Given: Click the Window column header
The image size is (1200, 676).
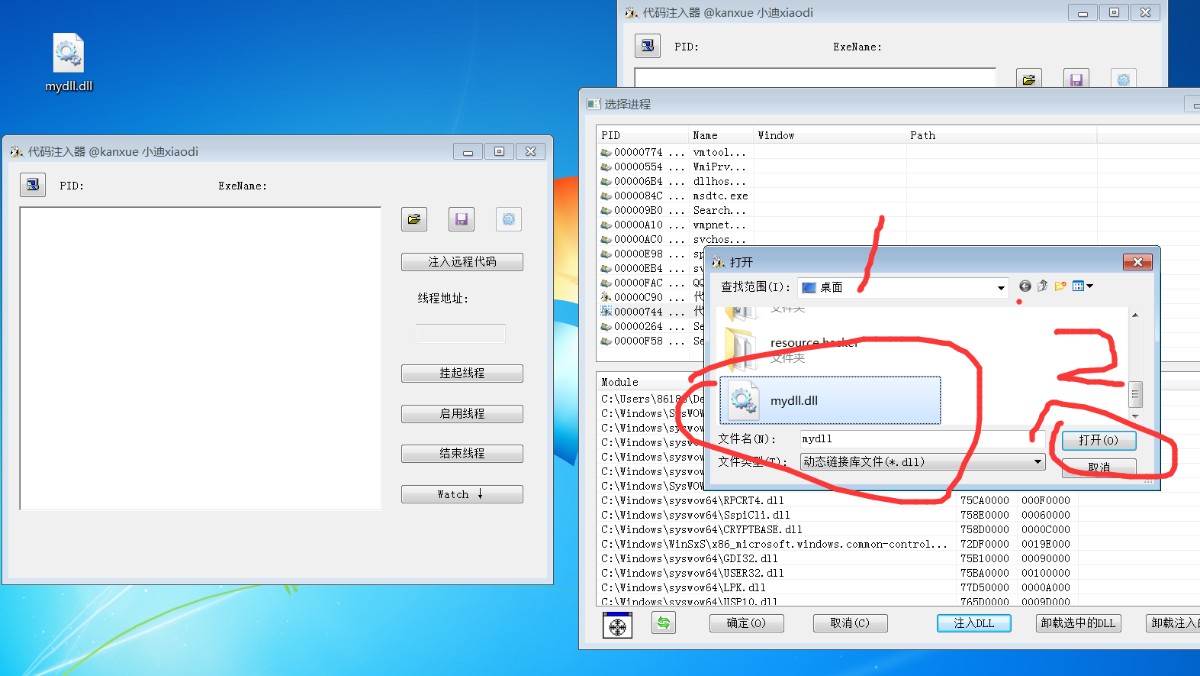Looking at the screenshot, I should point(830,135).
